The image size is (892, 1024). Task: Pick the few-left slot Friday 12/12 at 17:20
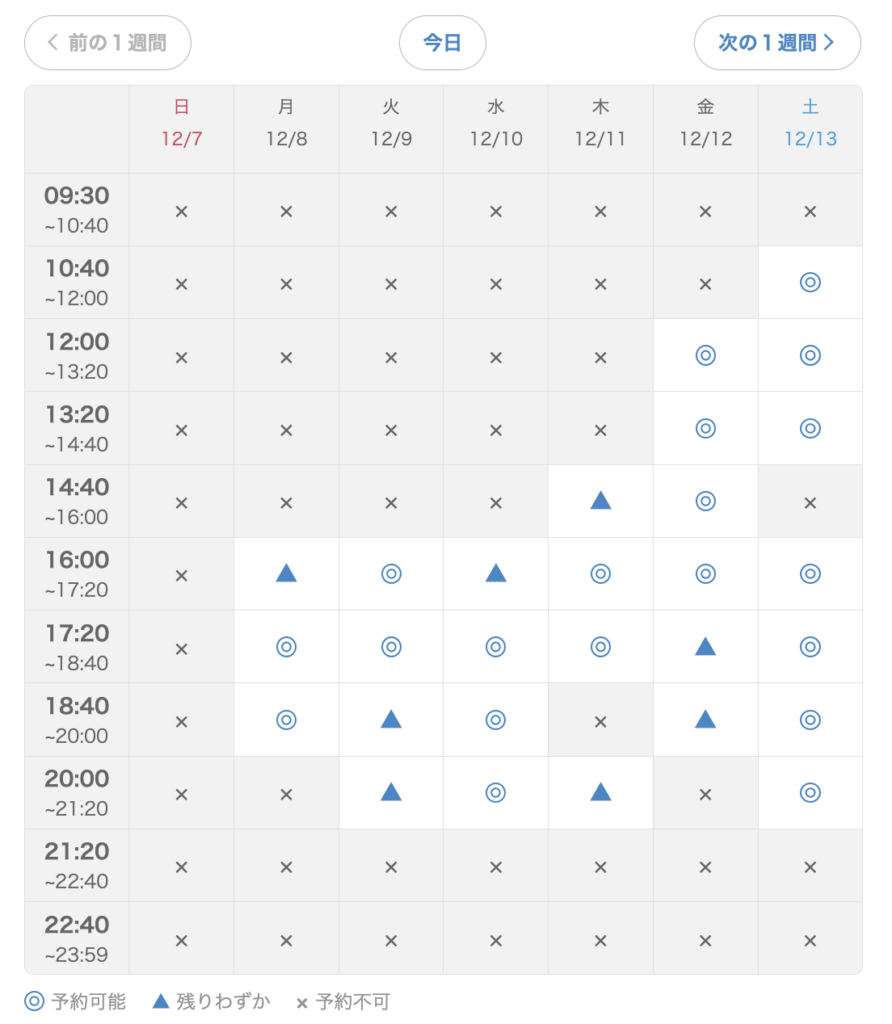click(705, 647)
